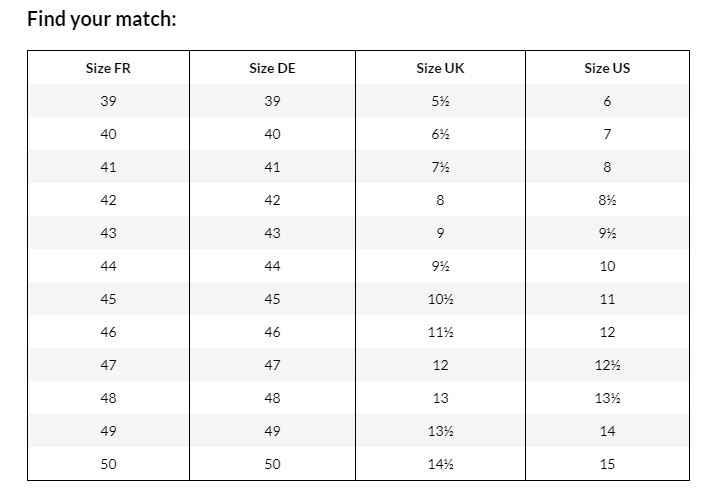Click US size 15 cell
Image resolution: width=702 pixels, height=497 pixels.
click(607, 464)
